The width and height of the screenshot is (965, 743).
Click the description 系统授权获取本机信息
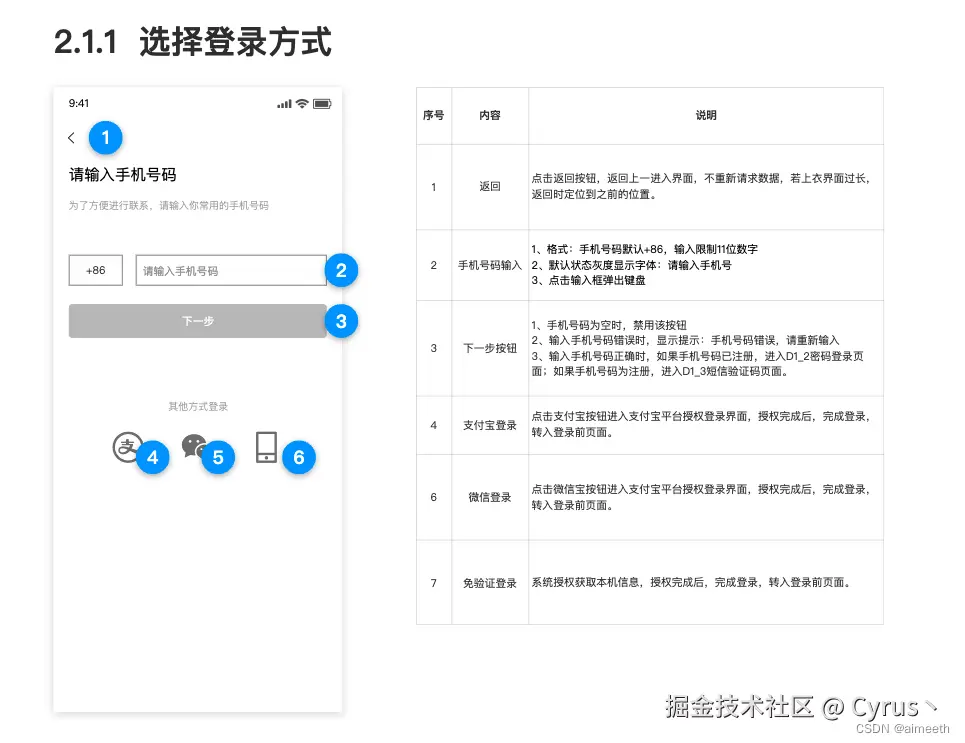691,582
